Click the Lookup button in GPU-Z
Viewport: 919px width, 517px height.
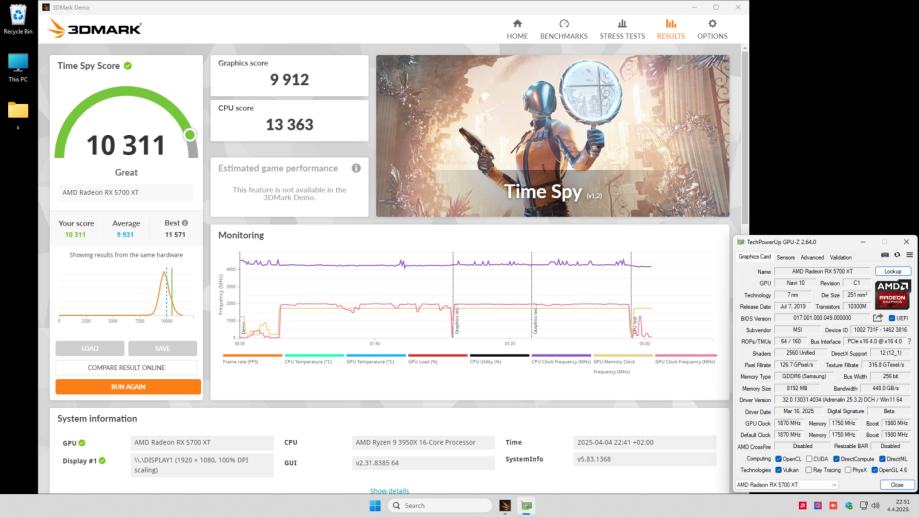(893, 271)
